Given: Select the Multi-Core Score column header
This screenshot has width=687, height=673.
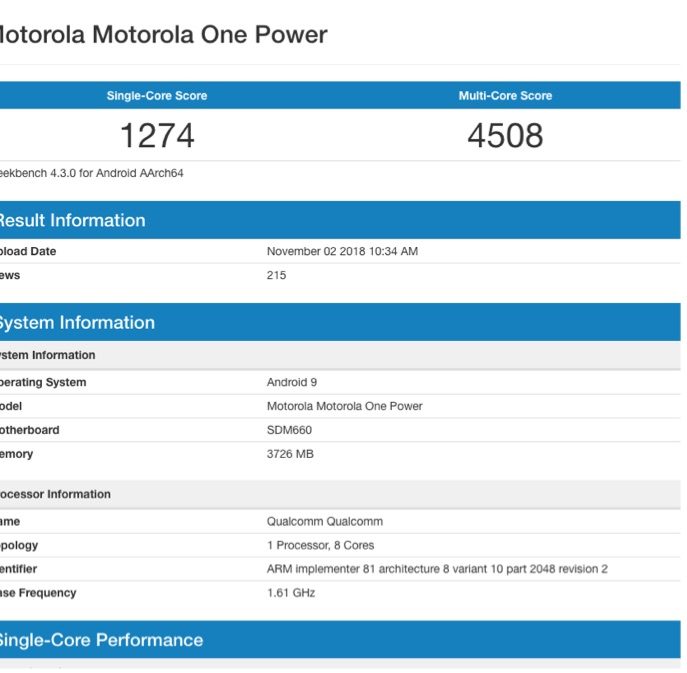Looking at the screenshot, I should [505, 96].
